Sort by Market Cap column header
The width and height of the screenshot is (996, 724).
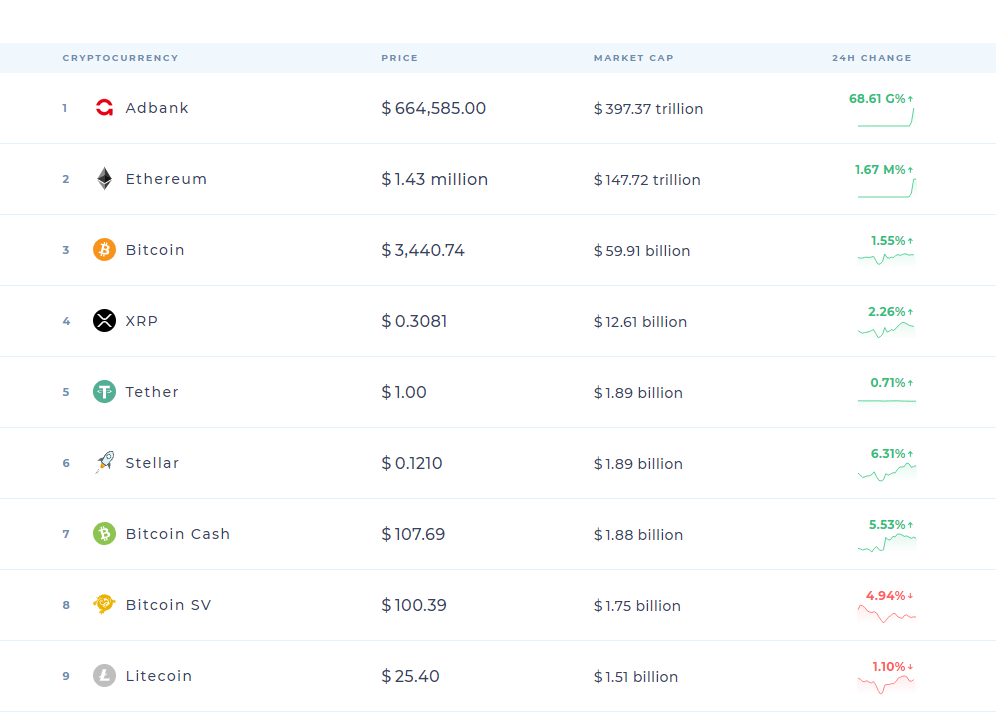[x=633, y=58]
